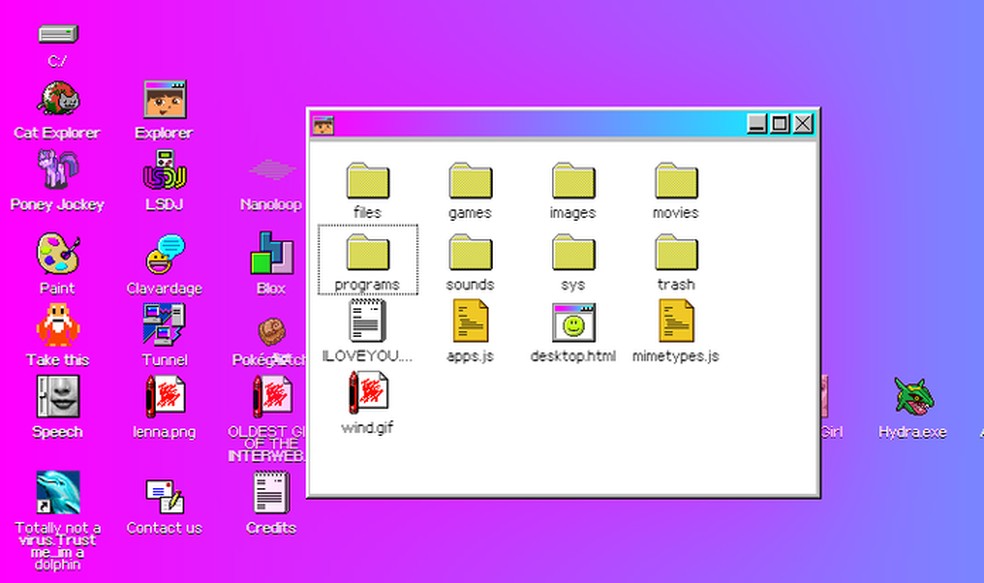The width and height of the screenshot is (984, 583).
Task: Open the Contact us form
Action: click(163, 495)
